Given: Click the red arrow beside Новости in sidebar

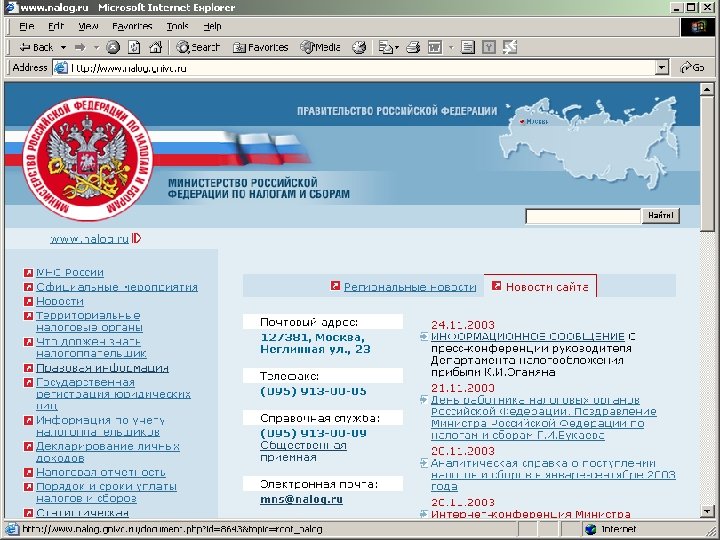Looking at the screenshot, I should [x=28, y=302].
